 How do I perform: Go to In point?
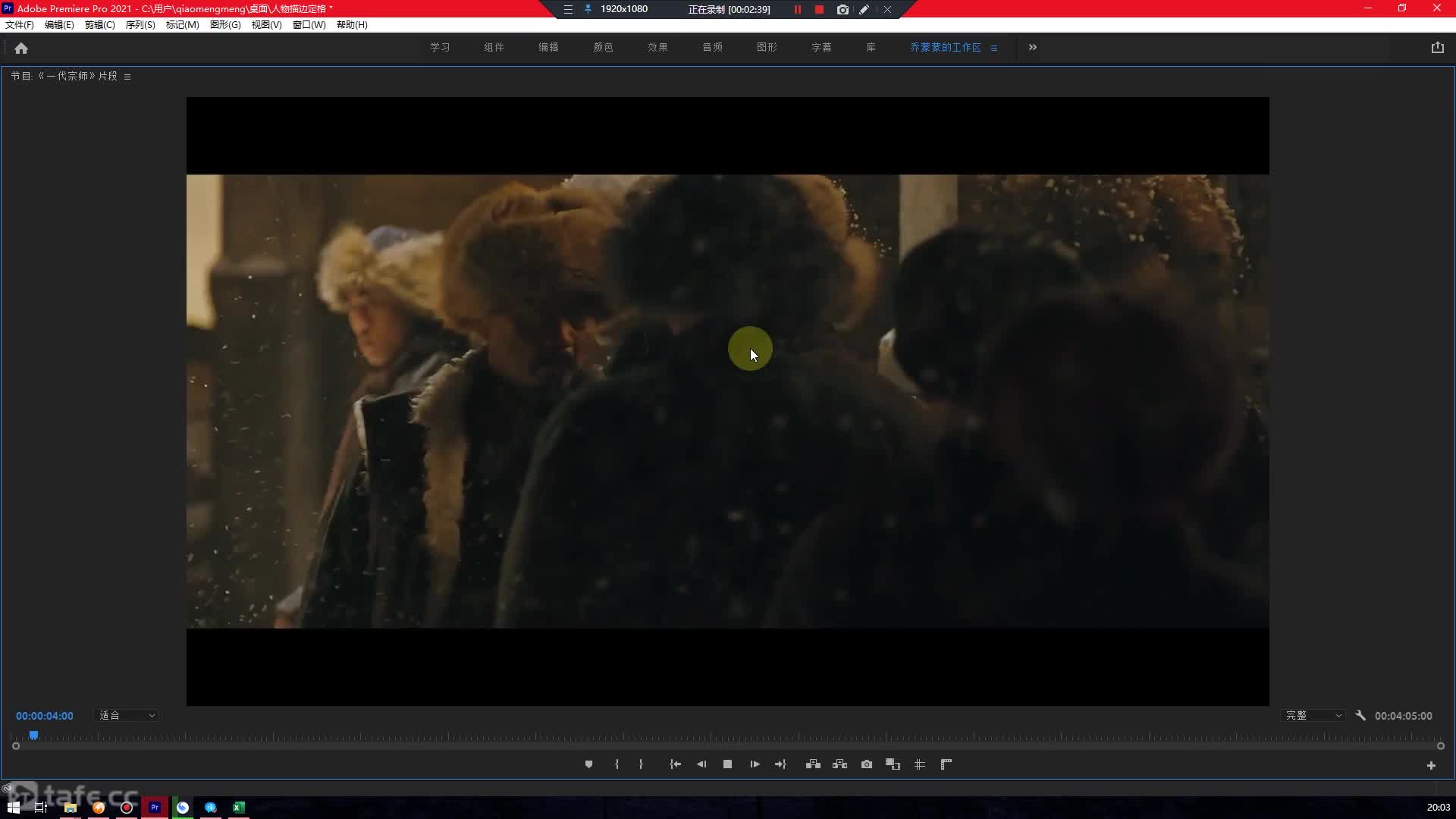click(675, 764)
